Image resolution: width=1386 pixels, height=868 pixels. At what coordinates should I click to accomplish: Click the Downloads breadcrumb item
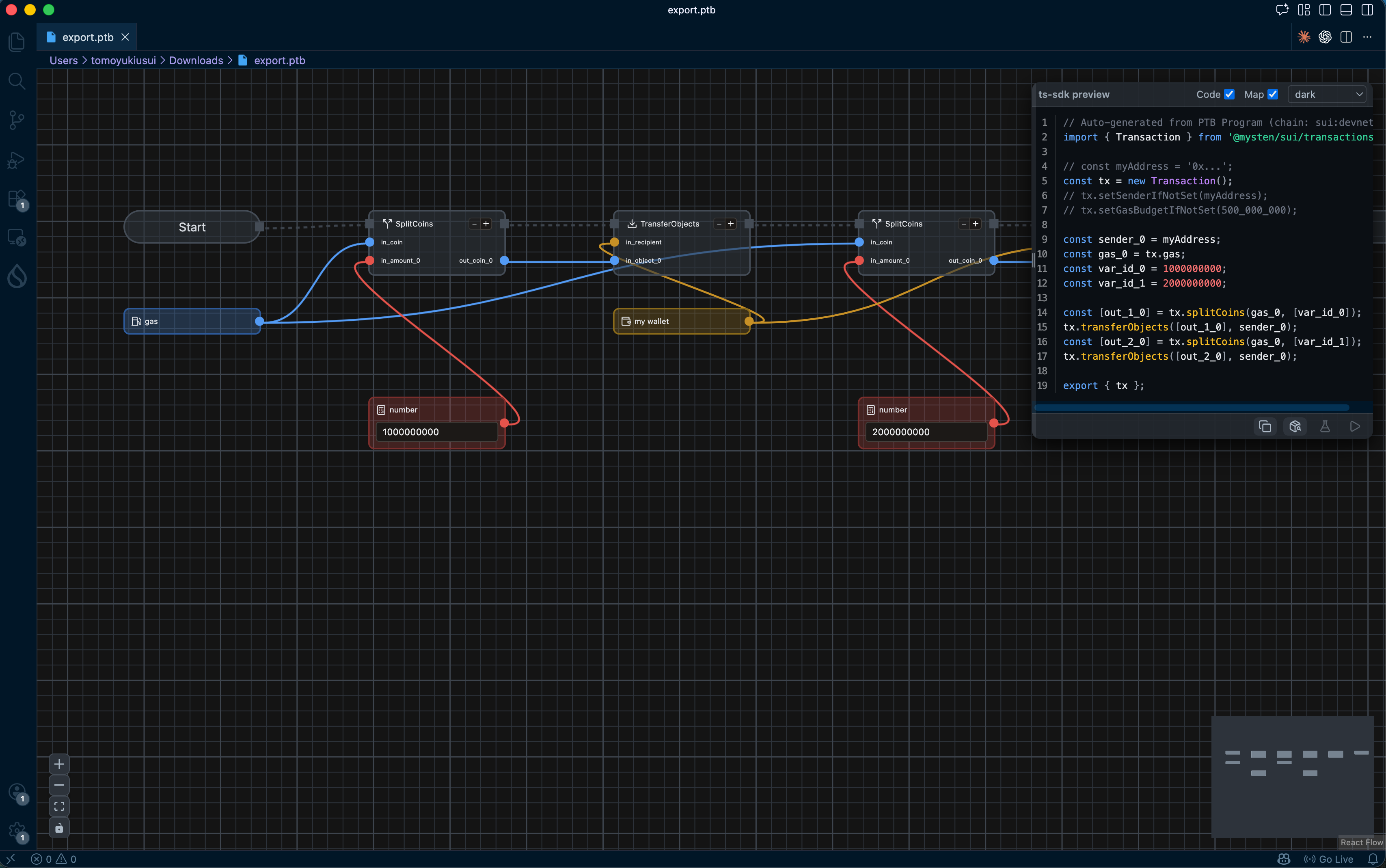(x=196, y=60)
